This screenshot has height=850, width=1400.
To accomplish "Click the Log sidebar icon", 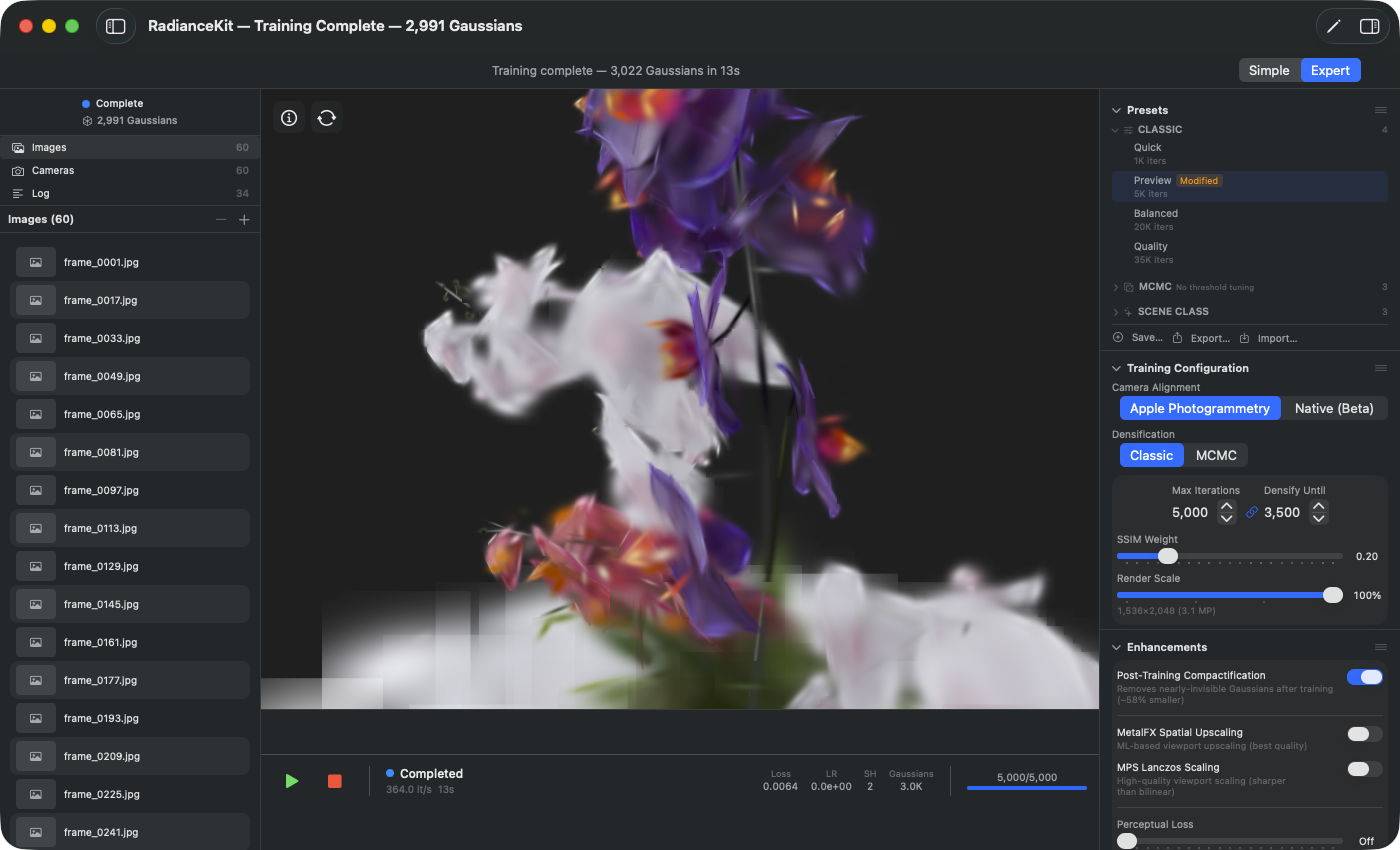I will pos(18,194).
